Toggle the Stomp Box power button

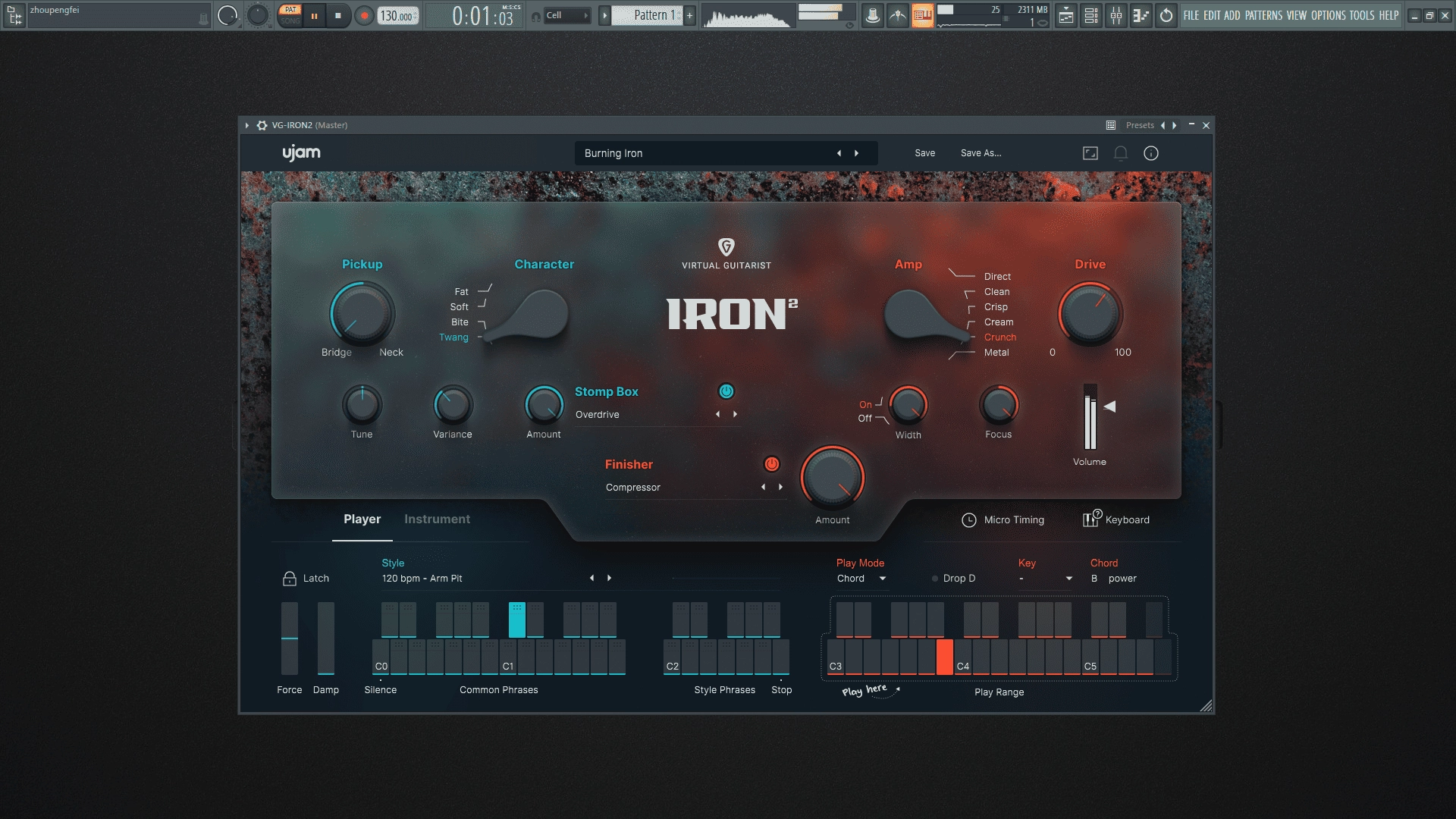tap(726, 391)
